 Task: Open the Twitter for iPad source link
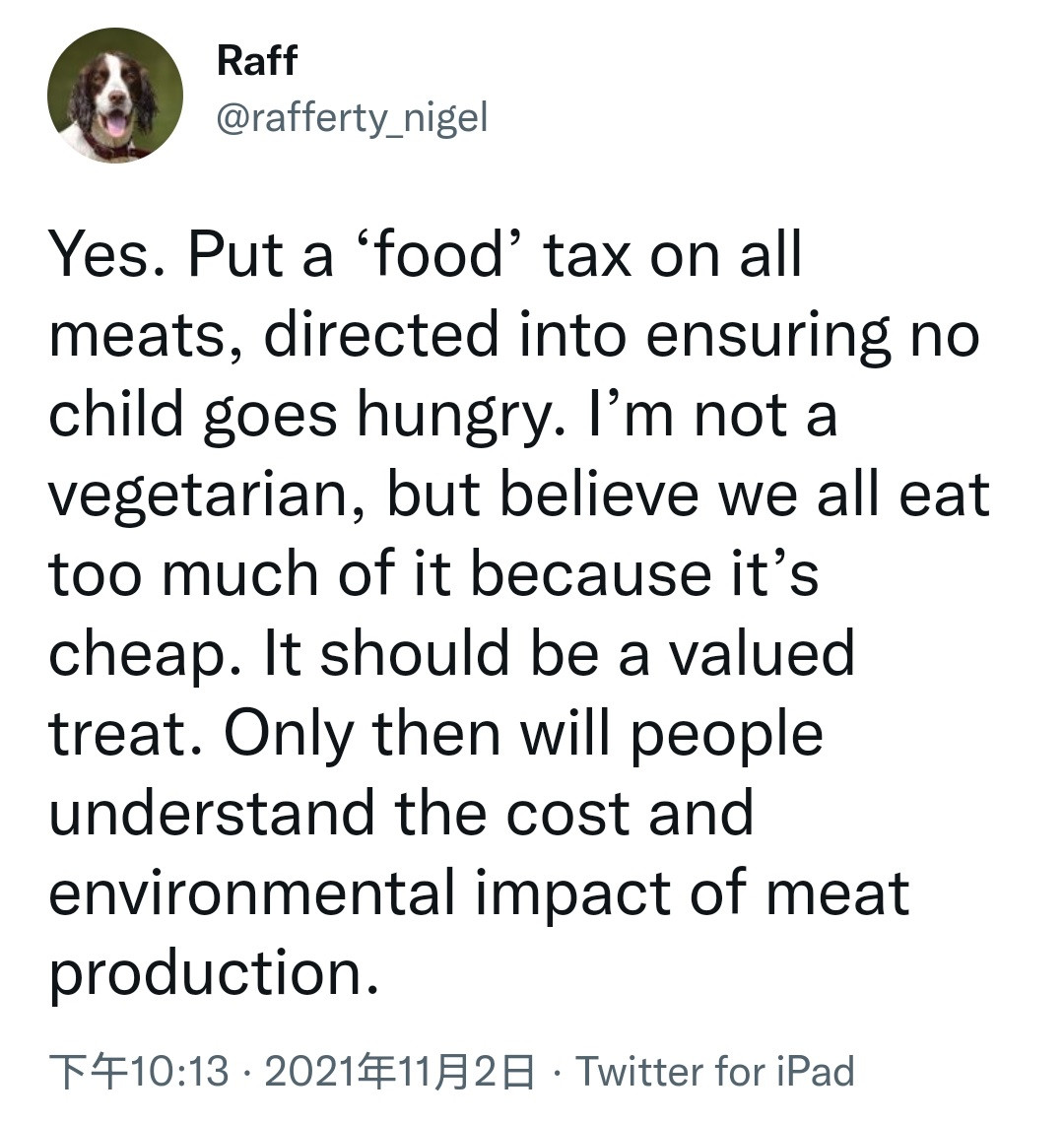point(715,1072)
